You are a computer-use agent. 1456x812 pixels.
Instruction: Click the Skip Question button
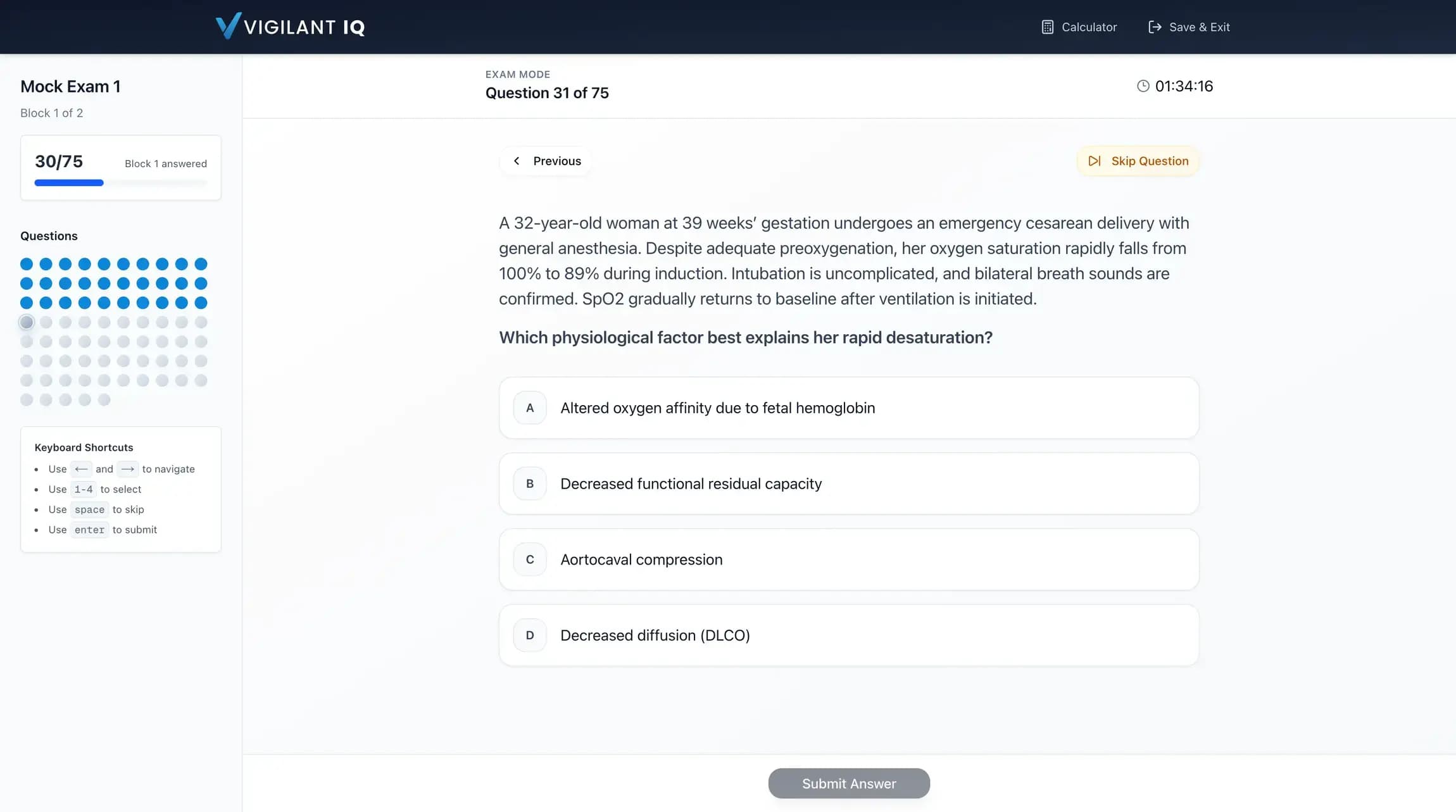(x=1137, y=161)
